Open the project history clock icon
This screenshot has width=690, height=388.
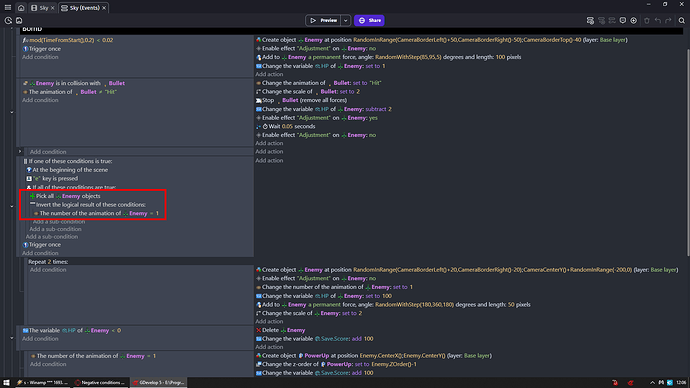[8, 20]
